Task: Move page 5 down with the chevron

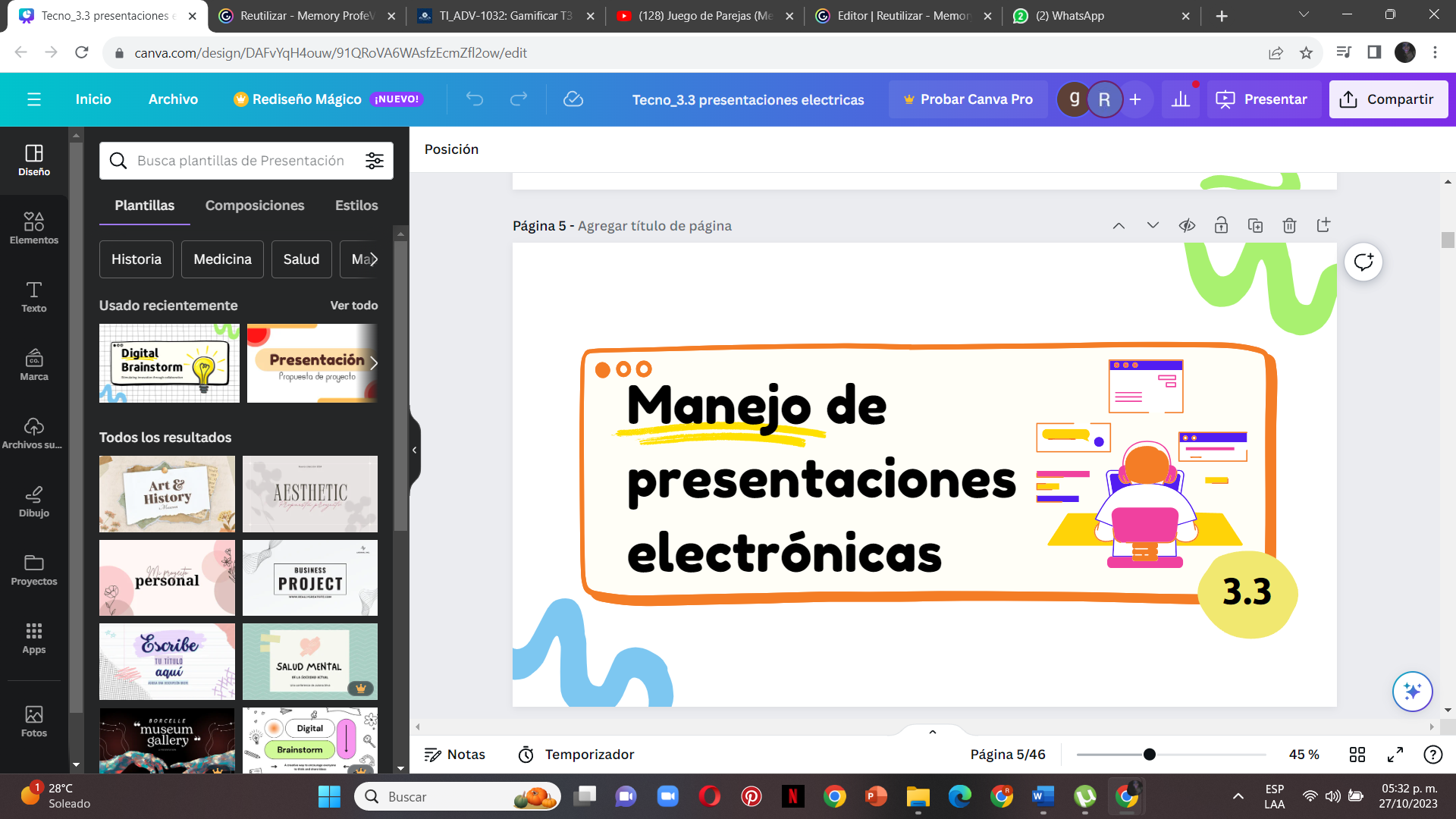Action: (1153, 225)
